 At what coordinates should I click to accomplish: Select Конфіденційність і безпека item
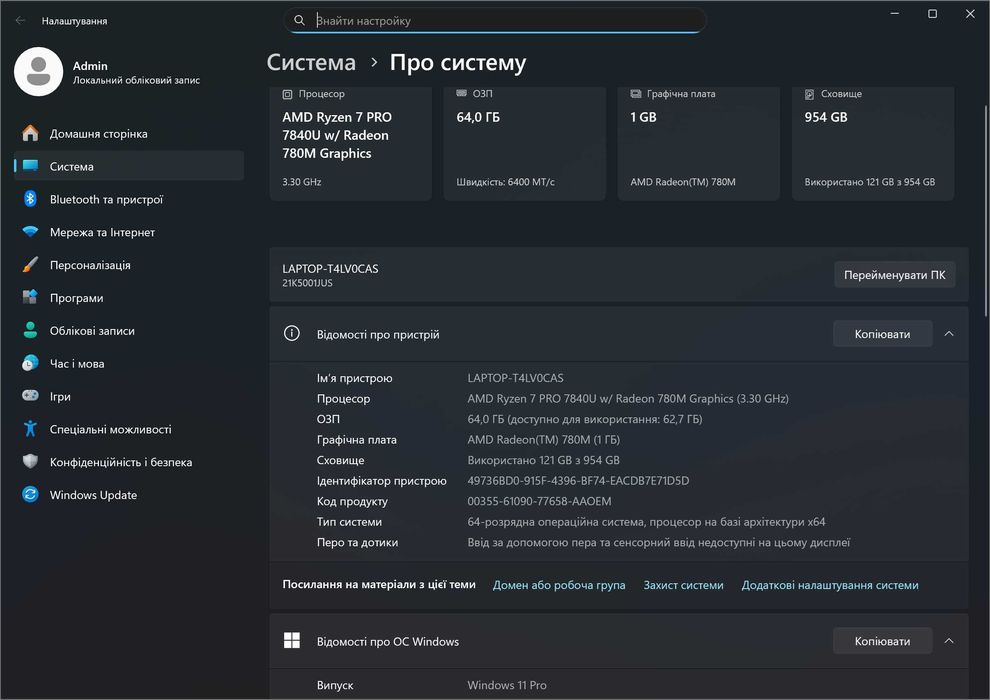click(129, 461)
